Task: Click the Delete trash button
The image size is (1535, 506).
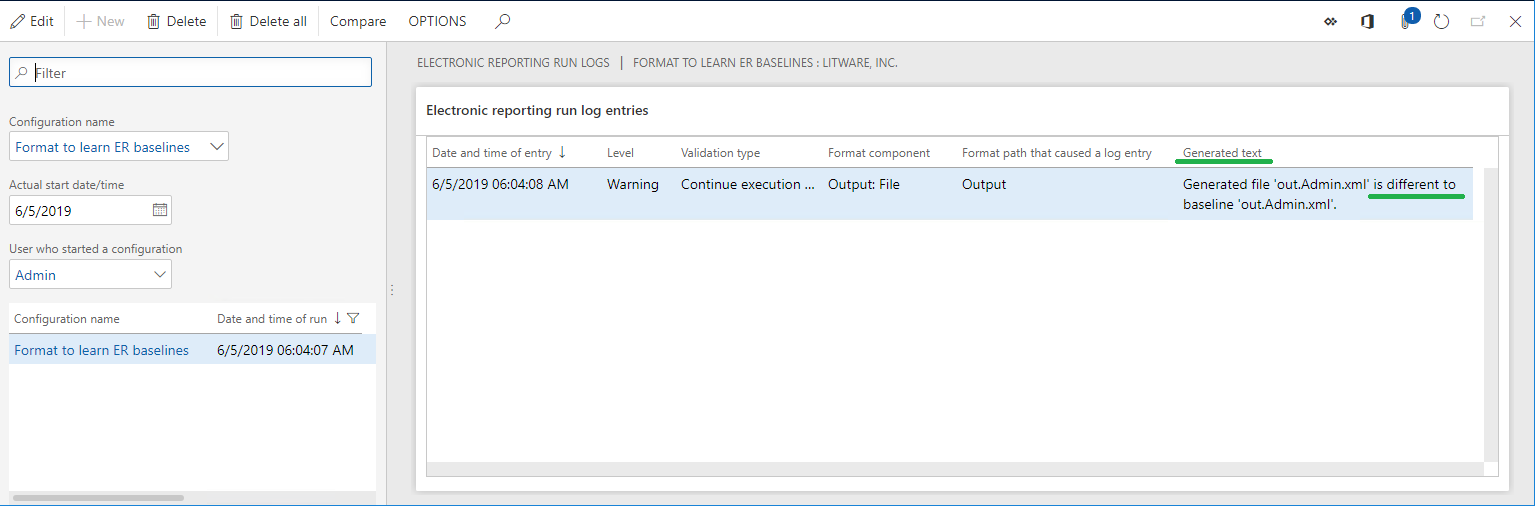Action: (176, 21)
